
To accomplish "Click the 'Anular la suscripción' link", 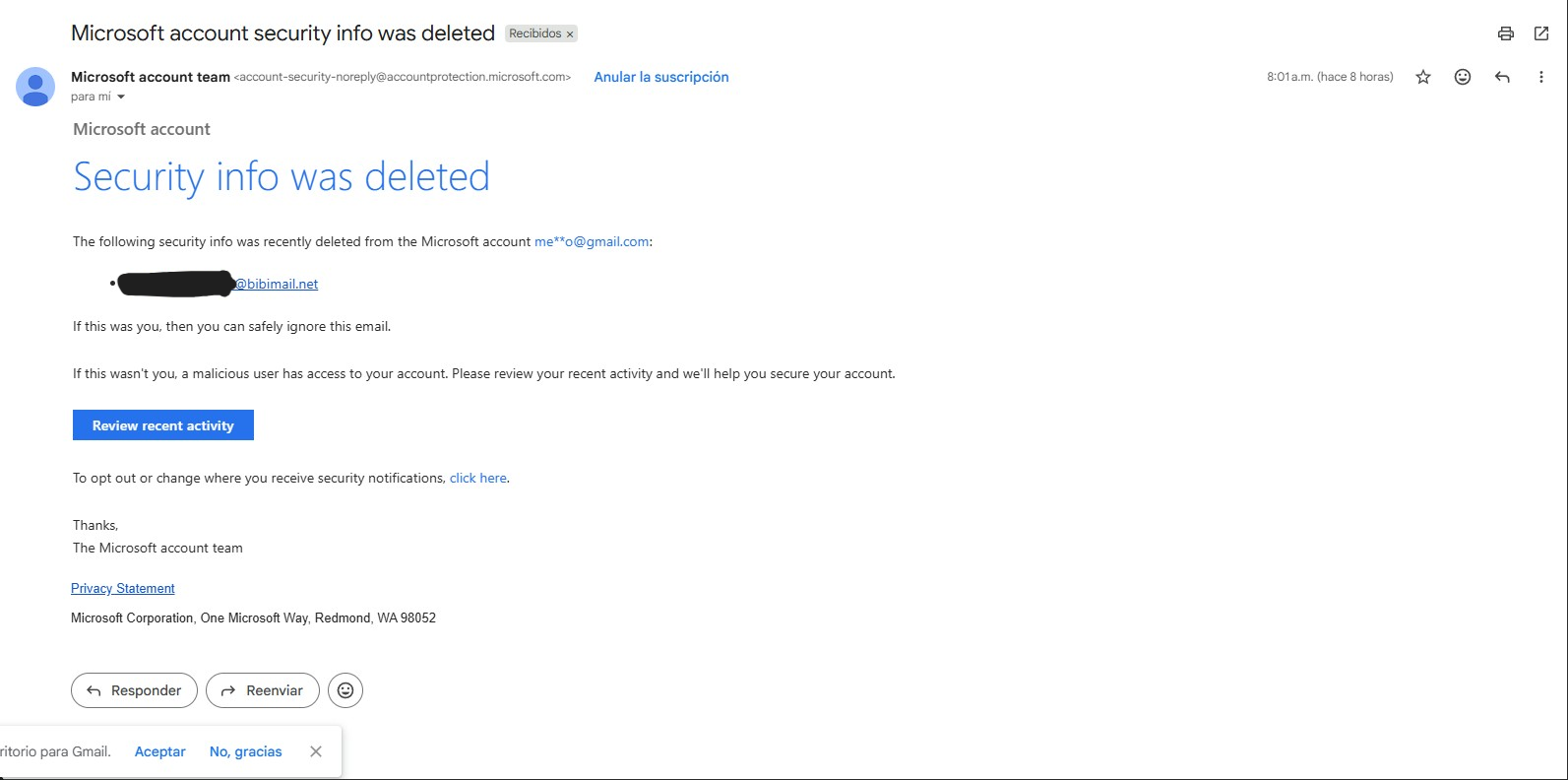I will click(x=661, y=77).
